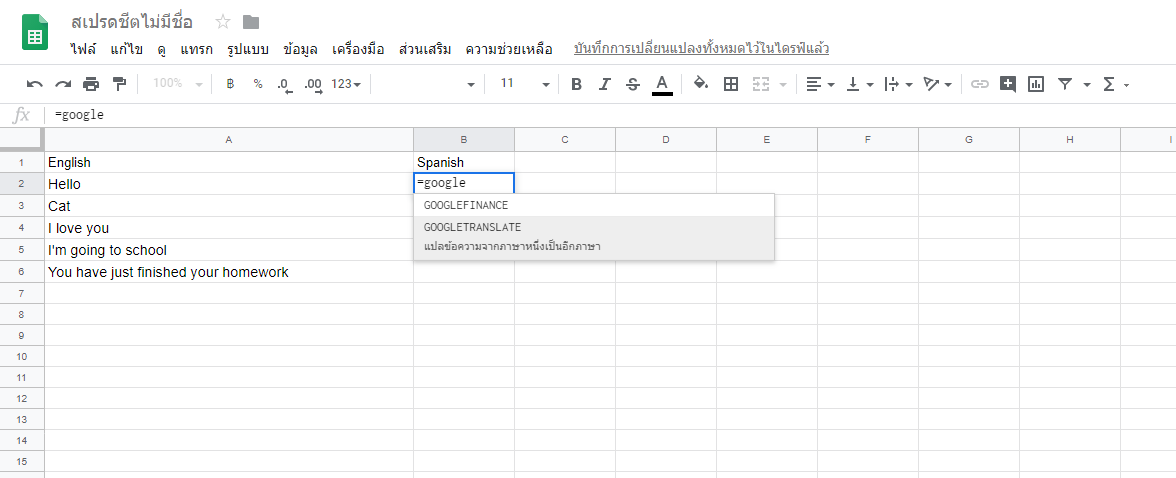Open the fill color bucket

[x=700, y=84]
